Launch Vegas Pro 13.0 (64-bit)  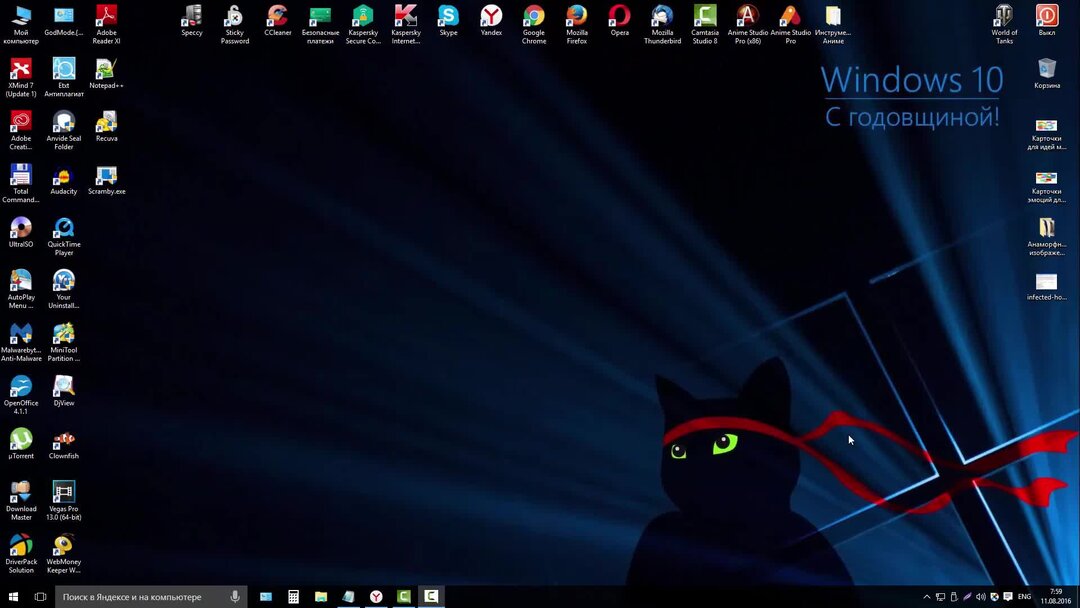coord(63,501)
